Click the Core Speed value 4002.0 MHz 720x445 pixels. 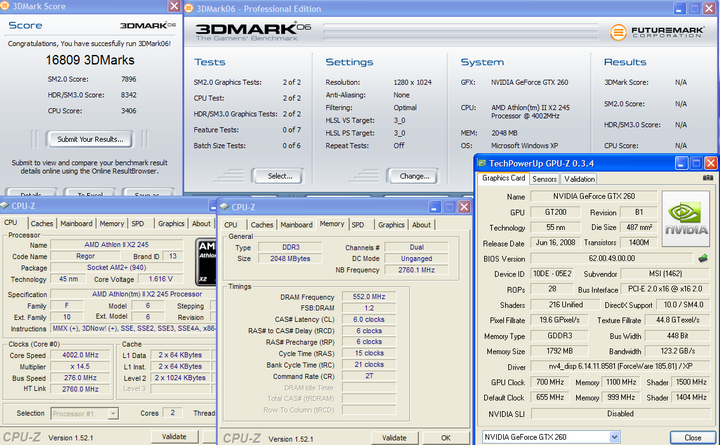(x=80, y=355)
